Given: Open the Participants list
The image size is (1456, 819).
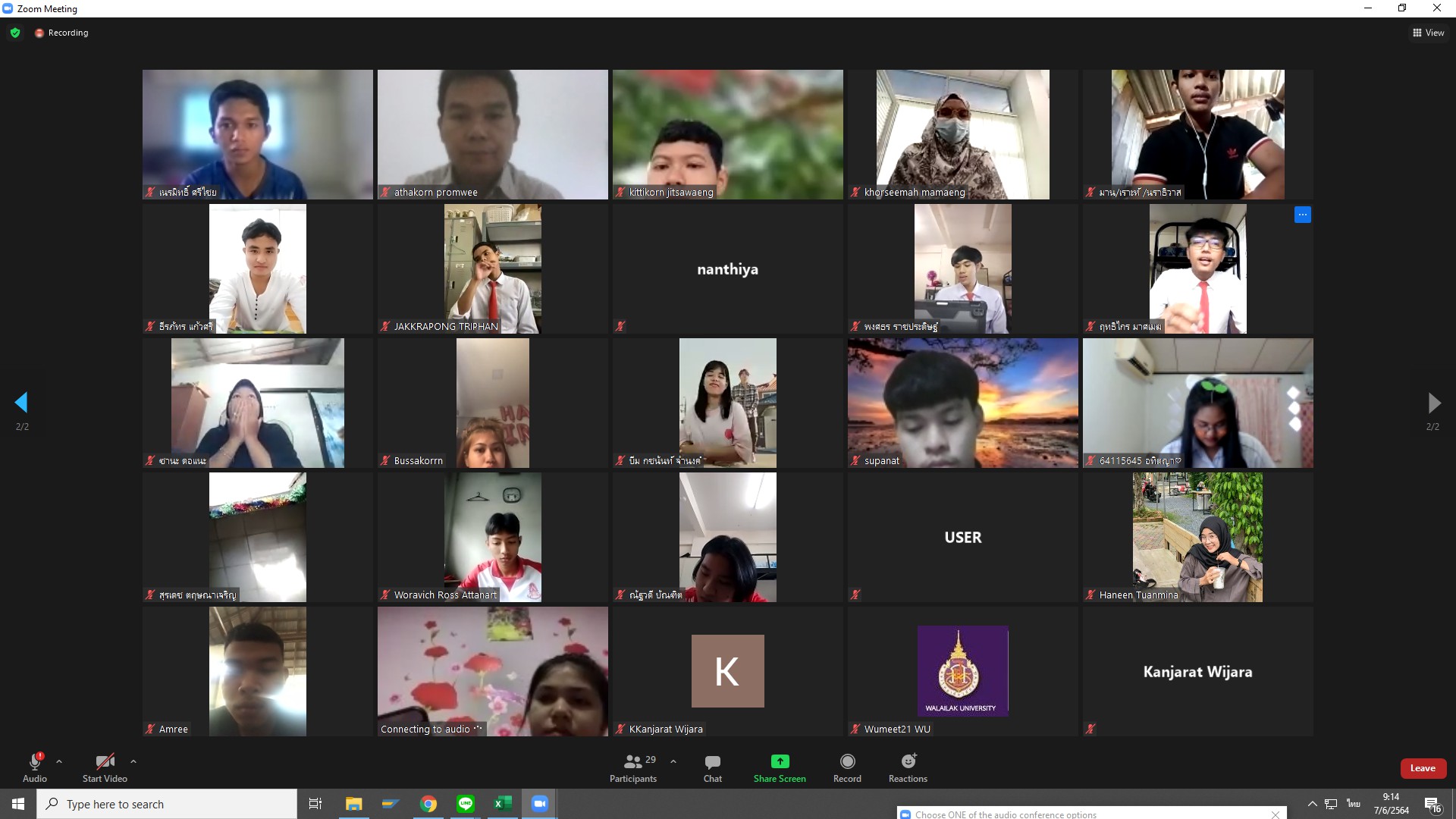Looking at the screenshot, I should click(x=634, y=767).
